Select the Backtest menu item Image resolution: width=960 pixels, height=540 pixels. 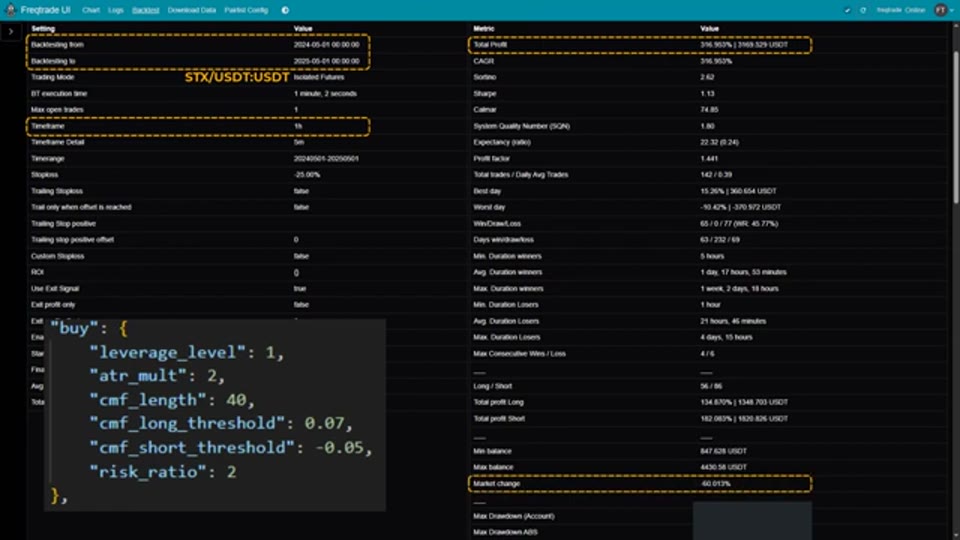pos(146,10)
